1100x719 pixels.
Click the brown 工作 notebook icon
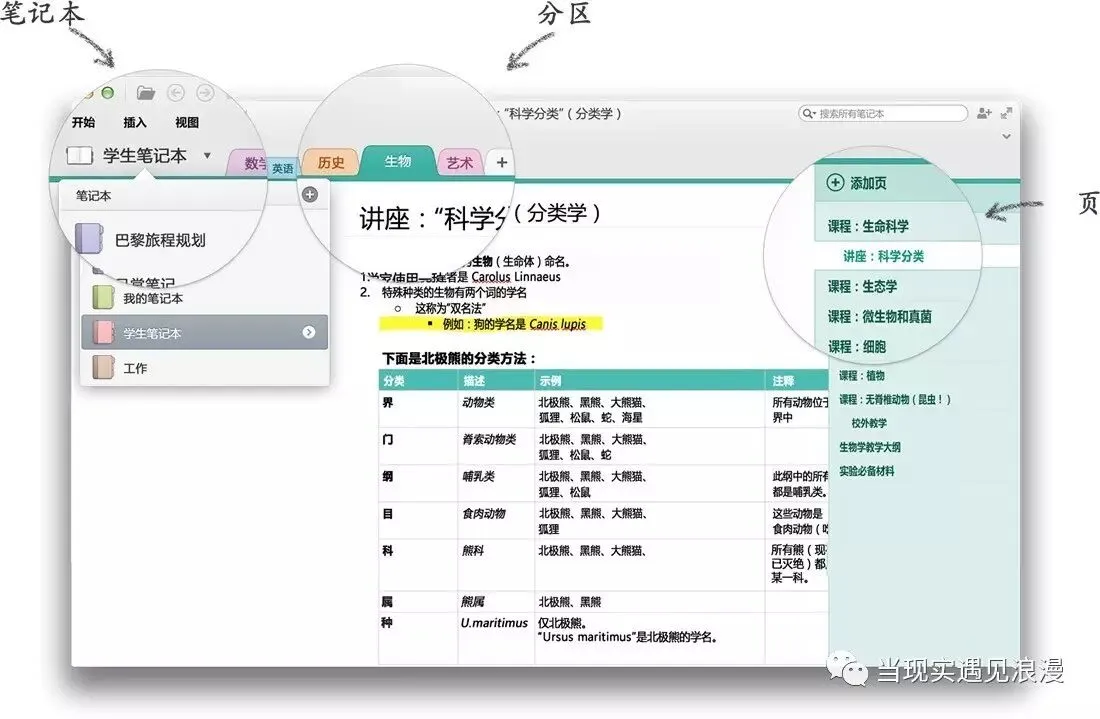(103, 367)
